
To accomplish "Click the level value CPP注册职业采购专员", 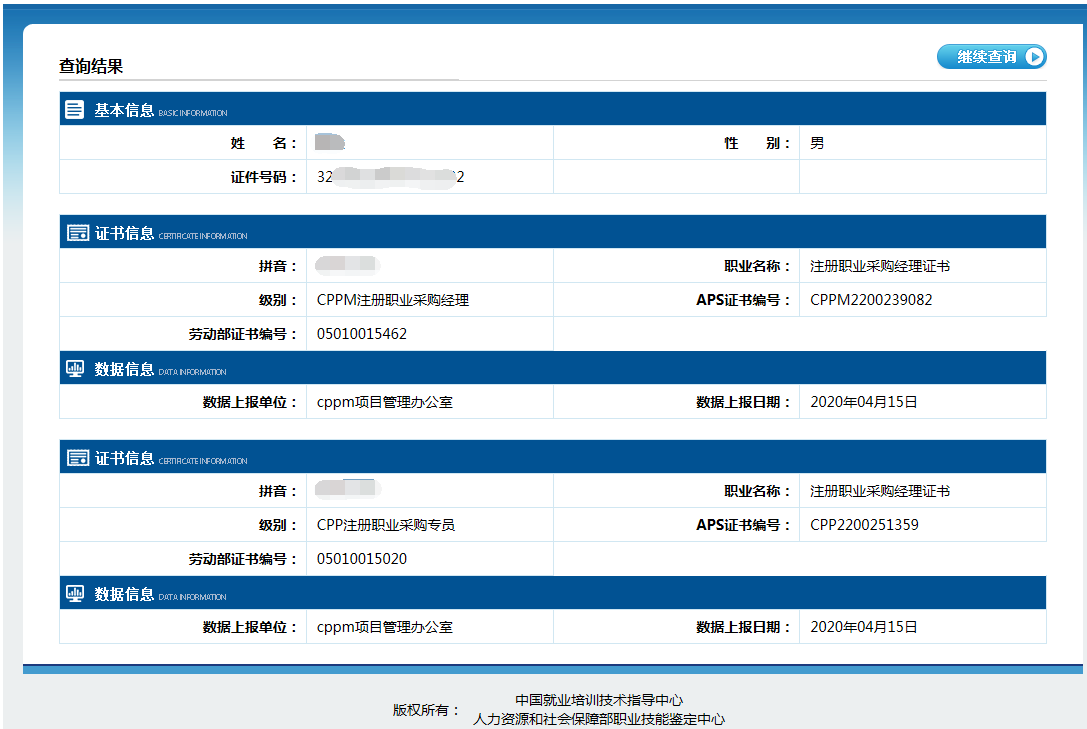I will point(386,525).
